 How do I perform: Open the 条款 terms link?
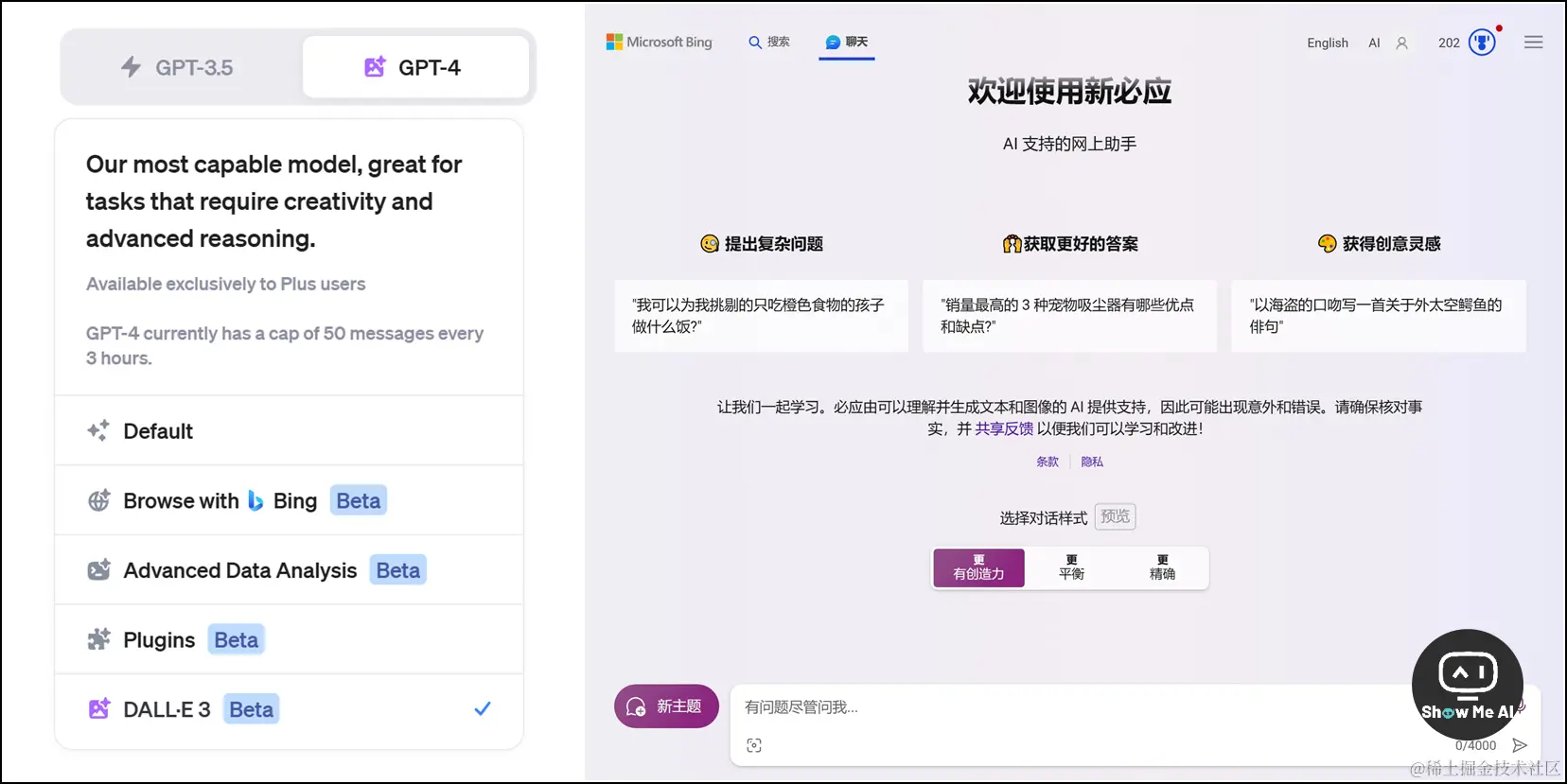1048,462
